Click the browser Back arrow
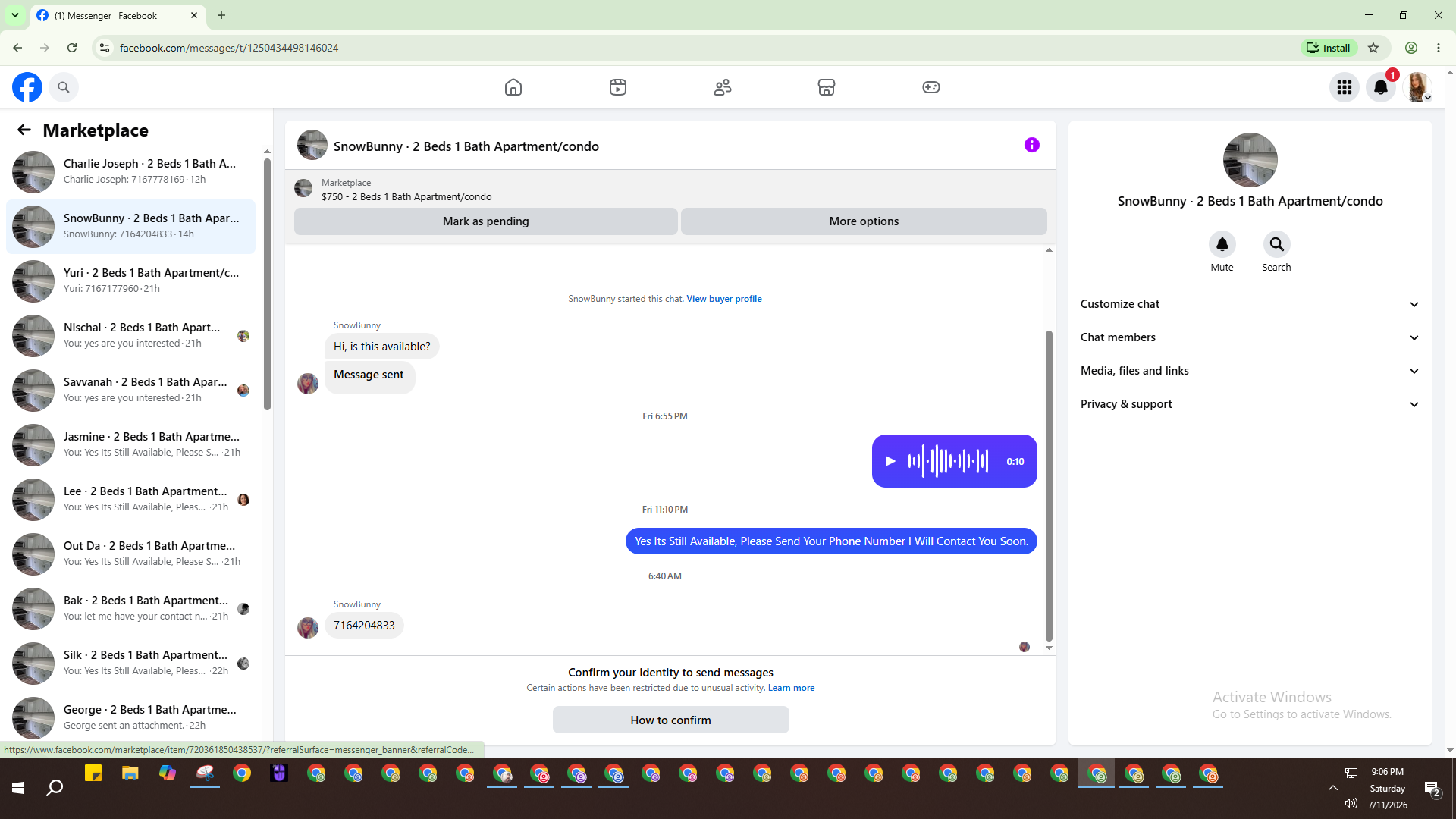This screenshot has width=1456, height=819. pyautogui.click(x=17, y=48)
